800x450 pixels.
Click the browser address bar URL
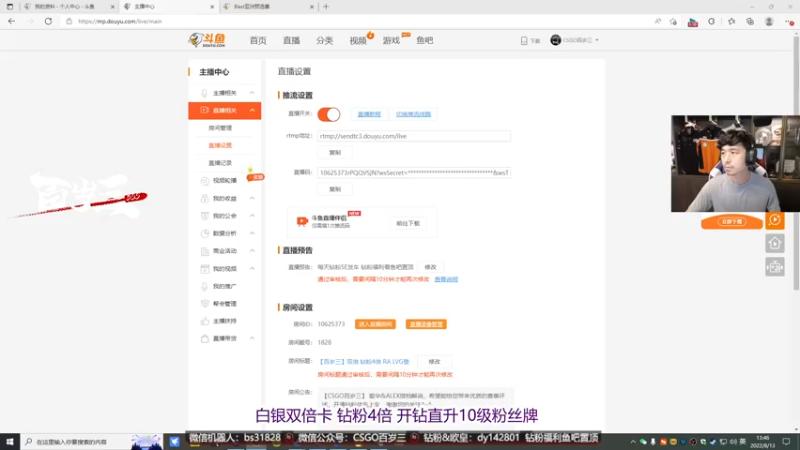tap(120, 21)
